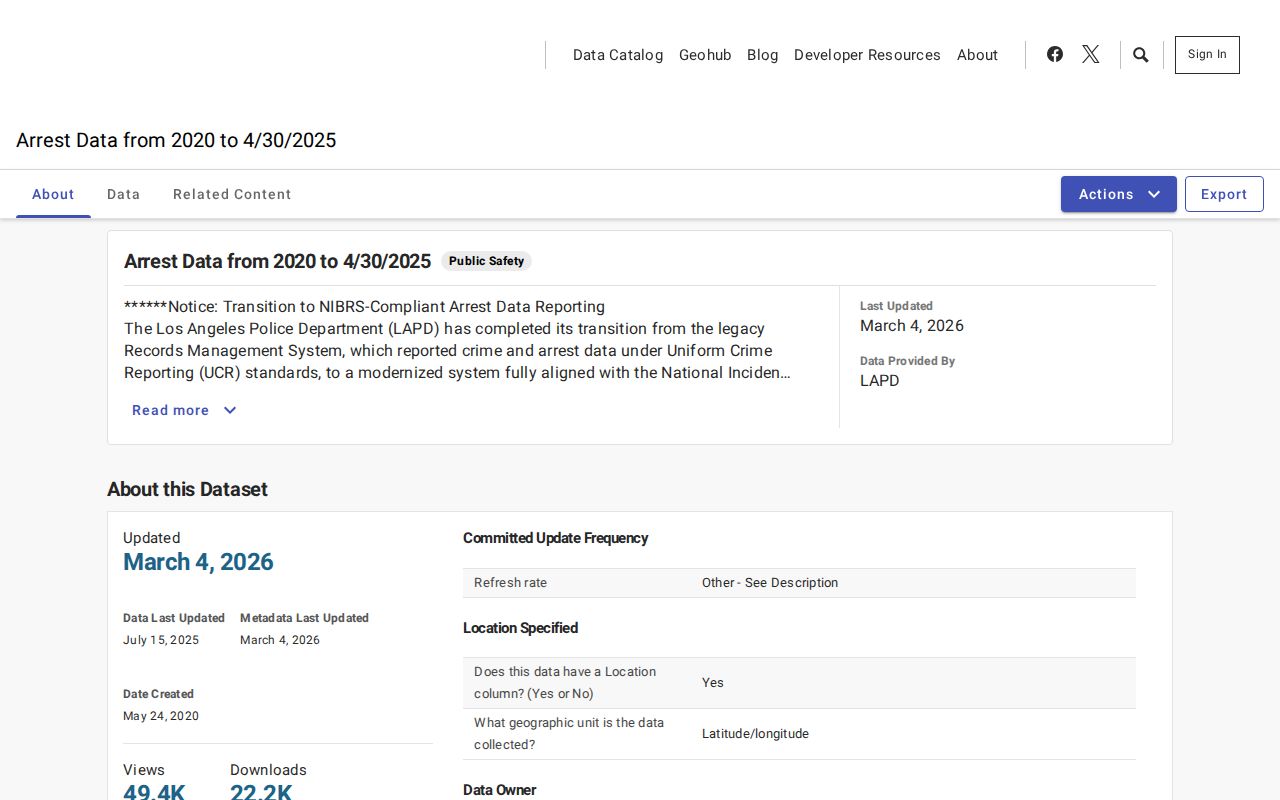The height and width of the screenshot is (800, 1280).
Task: Open the X (Twitter) icon link
Action: click(1091, 54)
